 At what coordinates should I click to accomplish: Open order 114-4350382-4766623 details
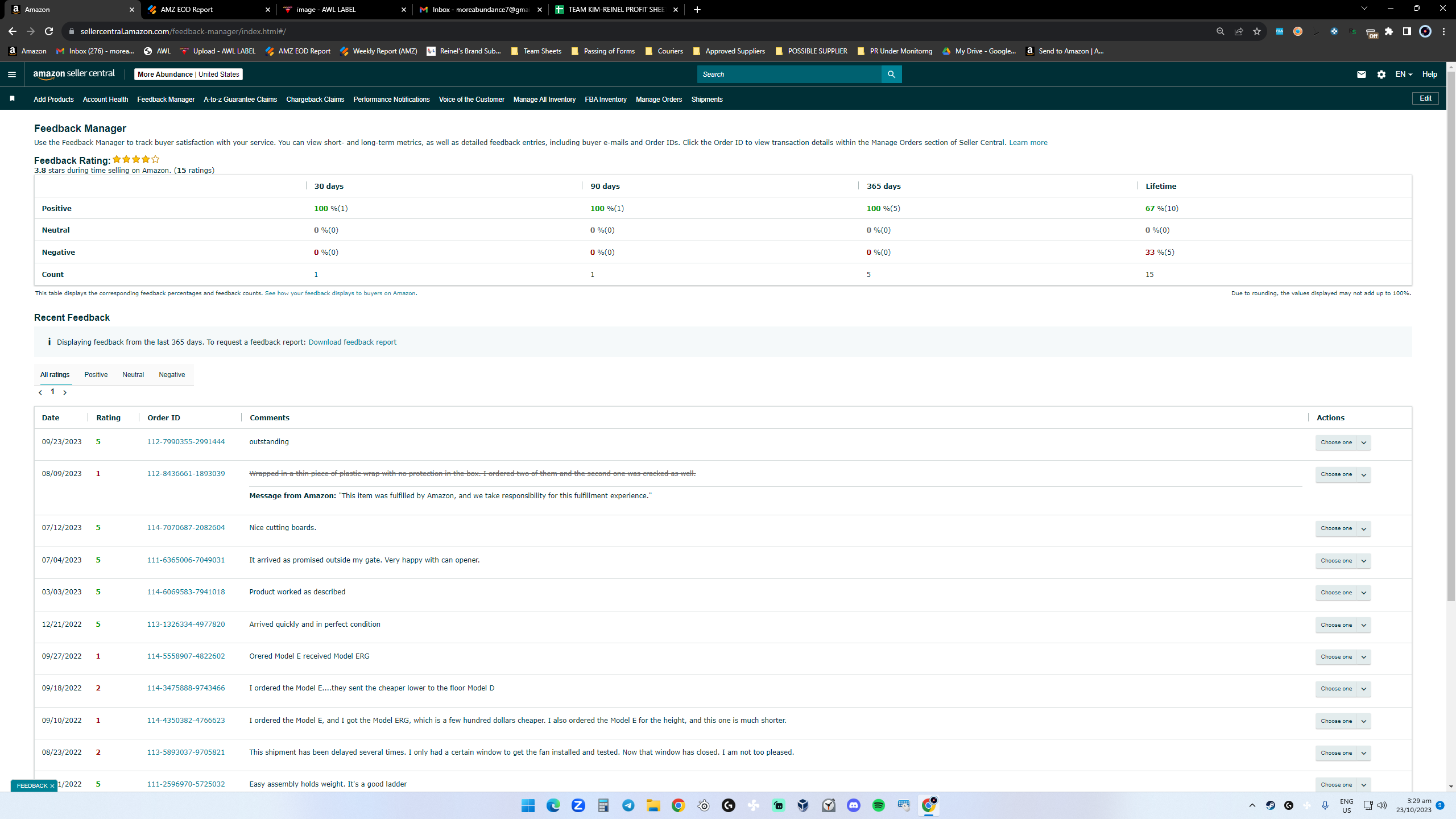tap(186, 721)
